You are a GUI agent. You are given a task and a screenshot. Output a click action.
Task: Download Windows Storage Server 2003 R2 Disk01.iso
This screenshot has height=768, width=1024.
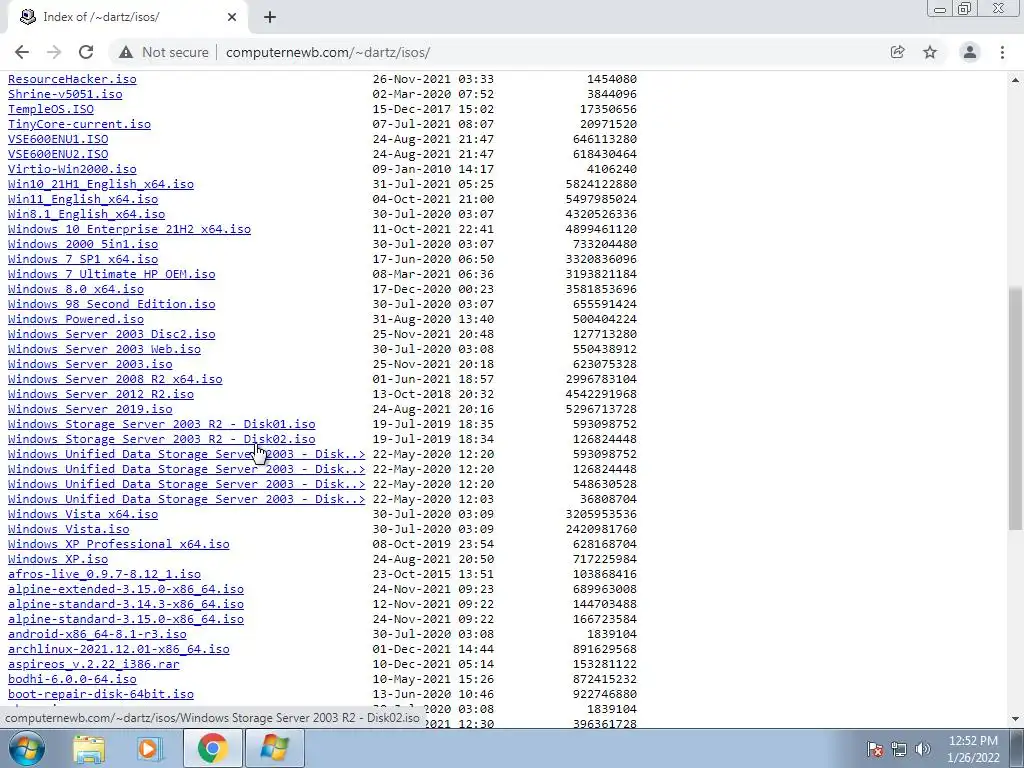pyautogui.click(x=161, y=424)
